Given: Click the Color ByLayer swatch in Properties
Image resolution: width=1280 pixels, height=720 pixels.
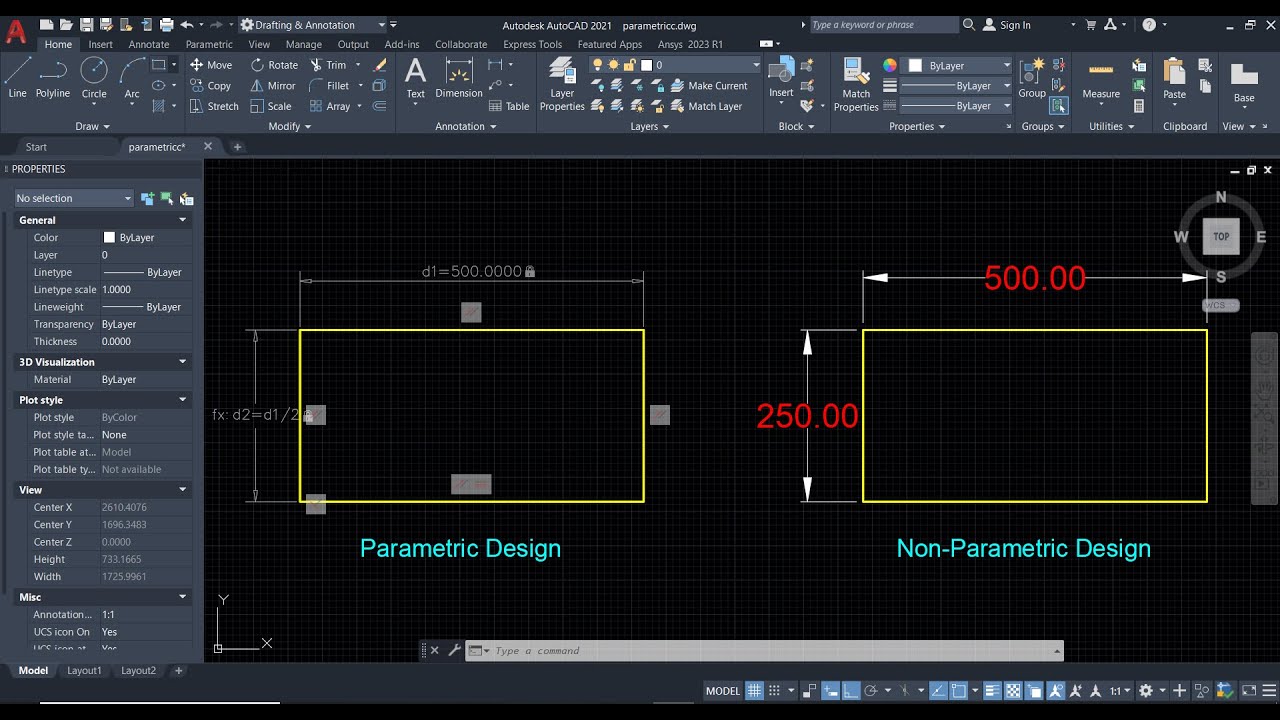Looking at the screenshot, I should [110, 238].
